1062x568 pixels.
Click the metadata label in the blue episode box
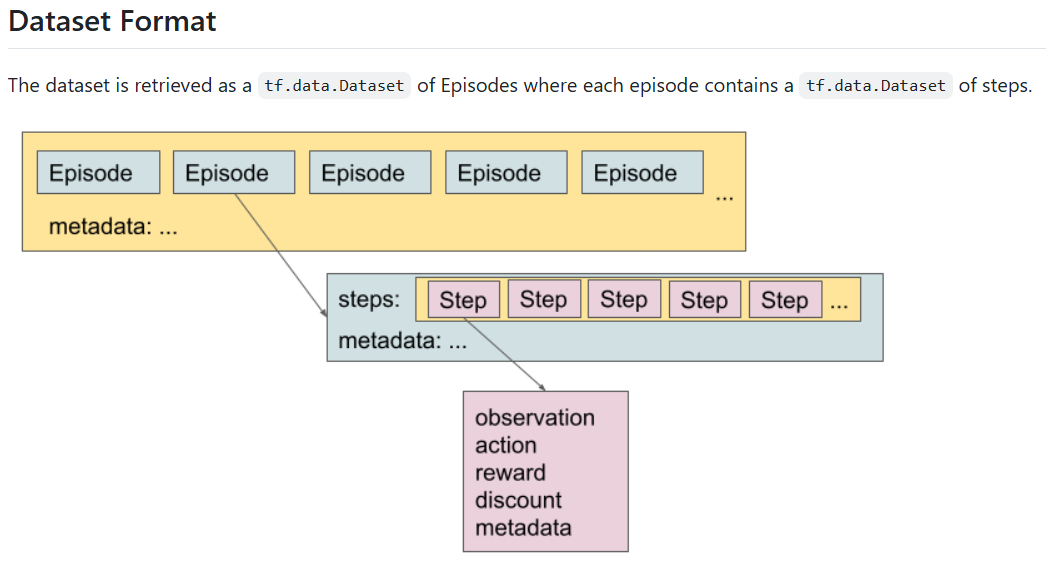[x=403, y=341]
